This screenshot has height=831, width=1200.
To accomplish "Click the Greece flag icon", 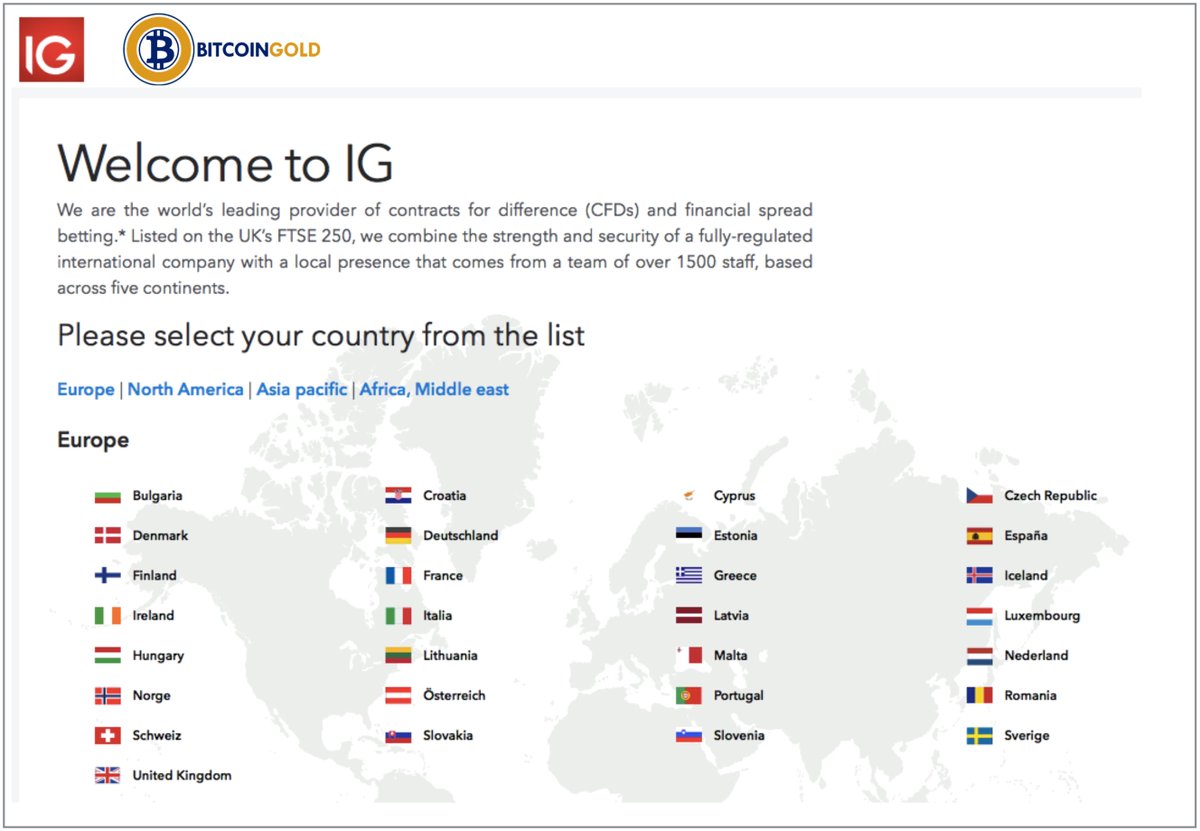I will click(688, 576).
